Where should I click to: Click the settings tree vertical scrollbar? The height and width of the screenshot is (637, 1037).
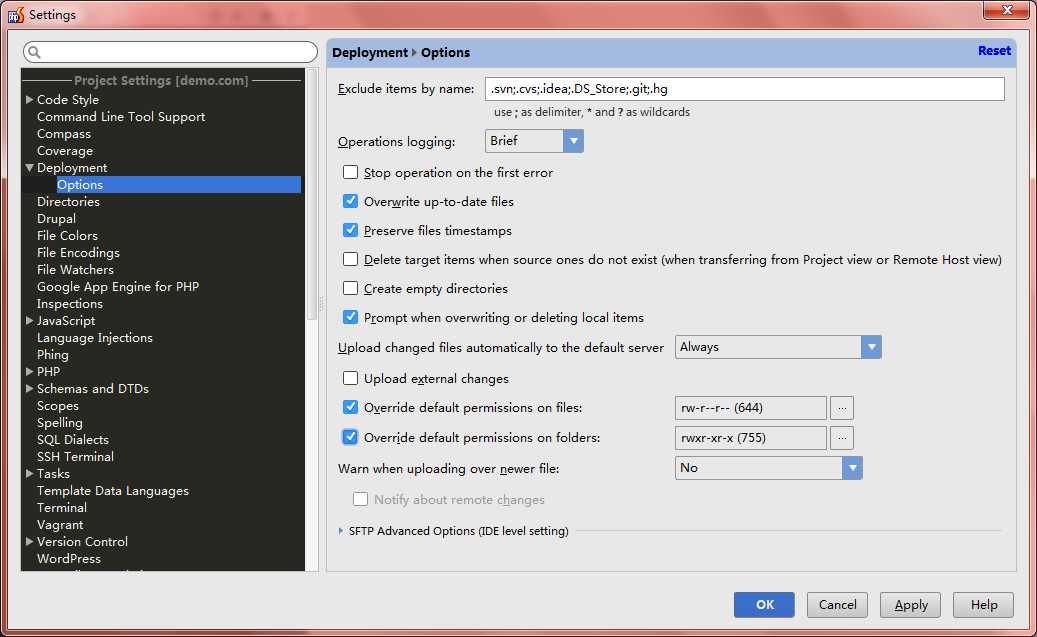click(x=312, y=194)
